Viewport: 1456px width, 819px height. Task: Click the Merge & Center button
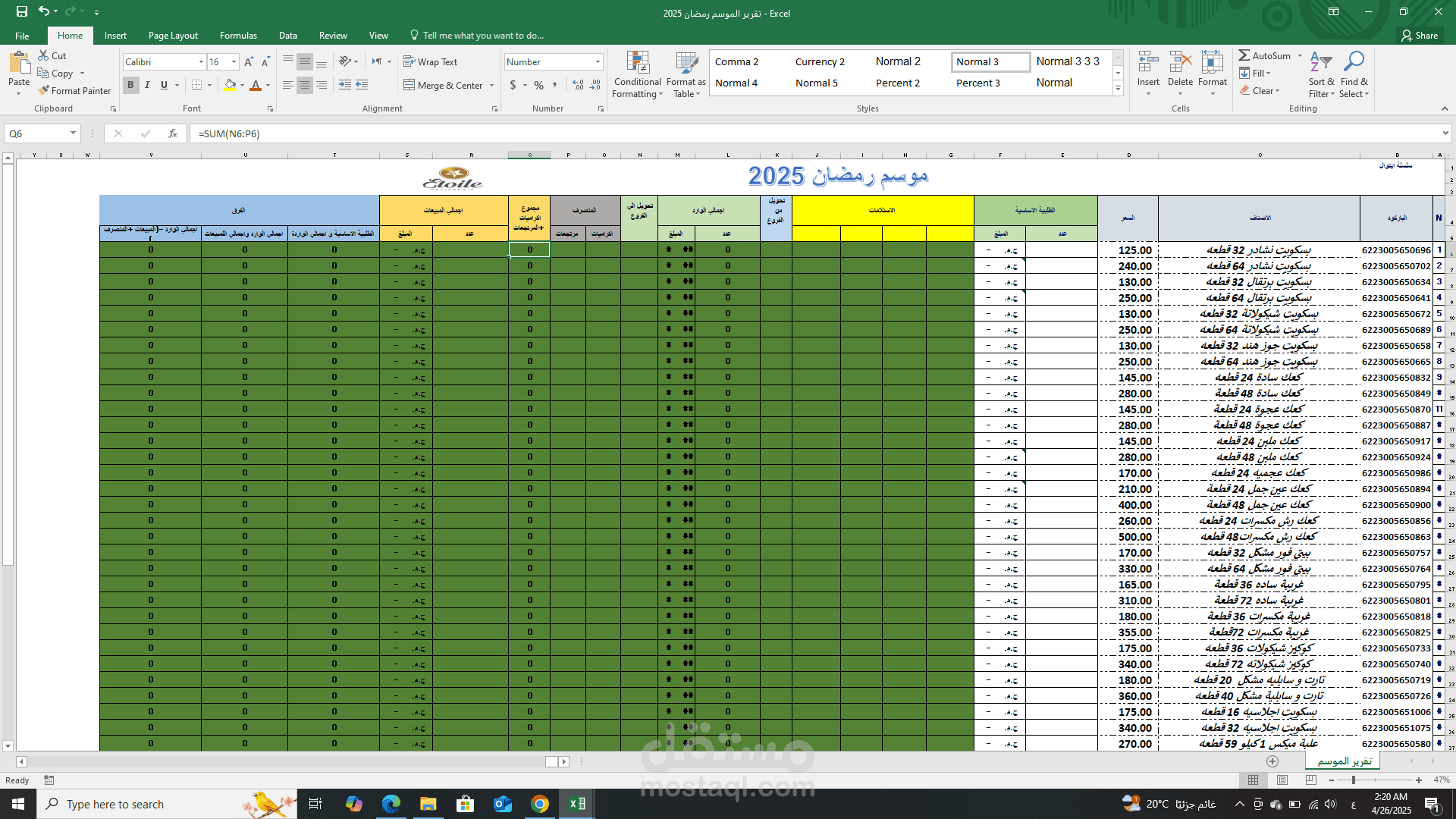pos(444,86)
